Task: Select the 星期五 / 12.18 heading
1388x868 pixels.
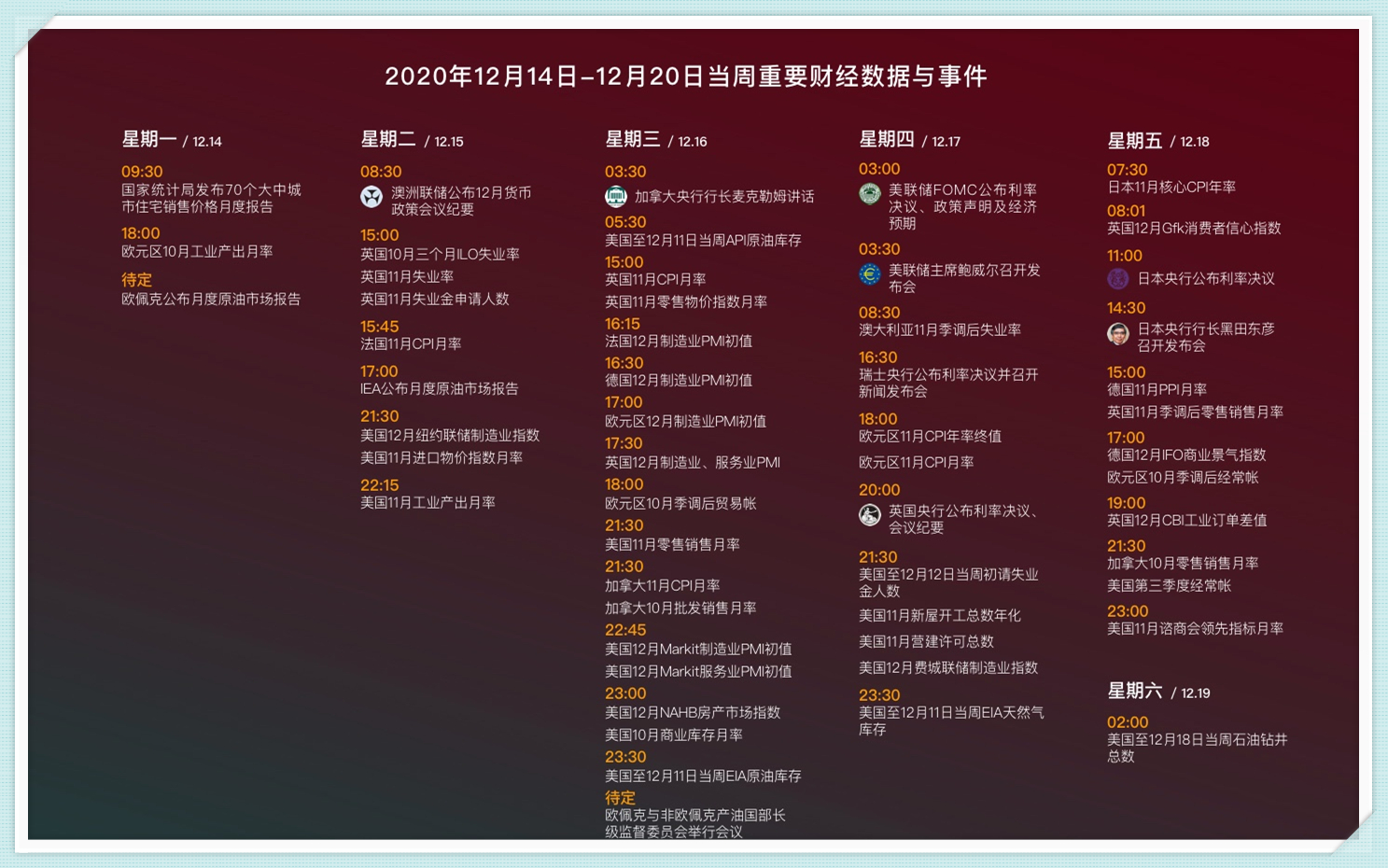Action: 1157,141
